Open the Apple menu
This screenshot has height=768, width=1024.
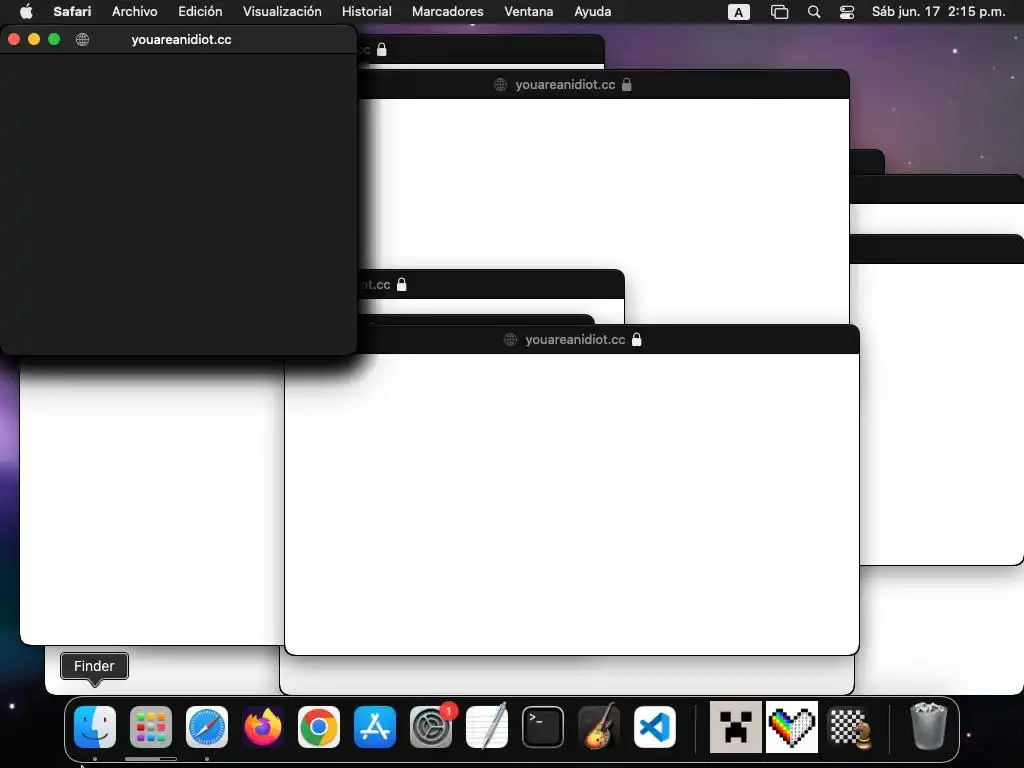click(x=26, y=11)
